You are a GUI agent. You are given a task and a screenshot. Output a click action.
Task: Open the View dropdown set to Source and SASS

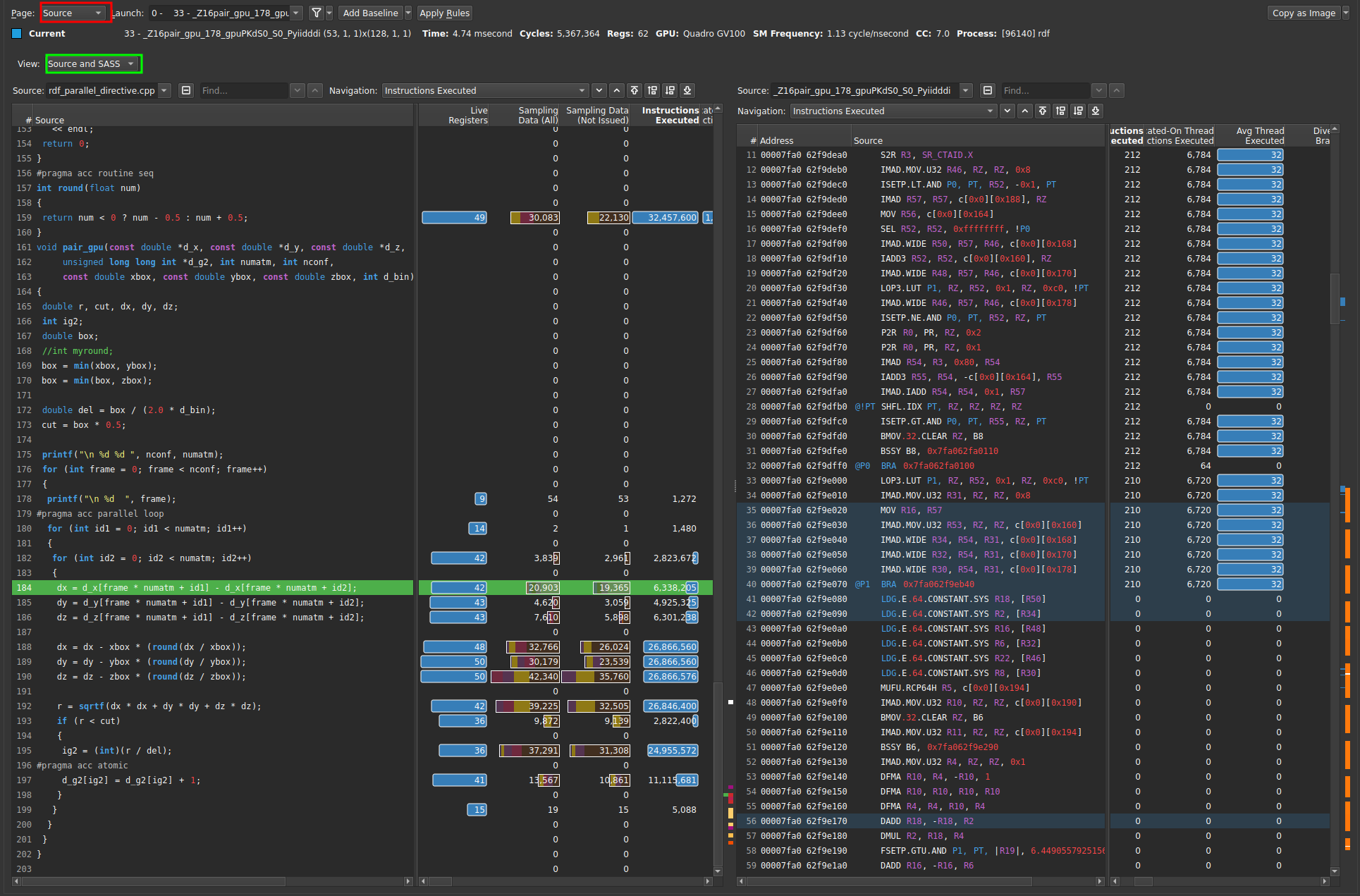92,63
